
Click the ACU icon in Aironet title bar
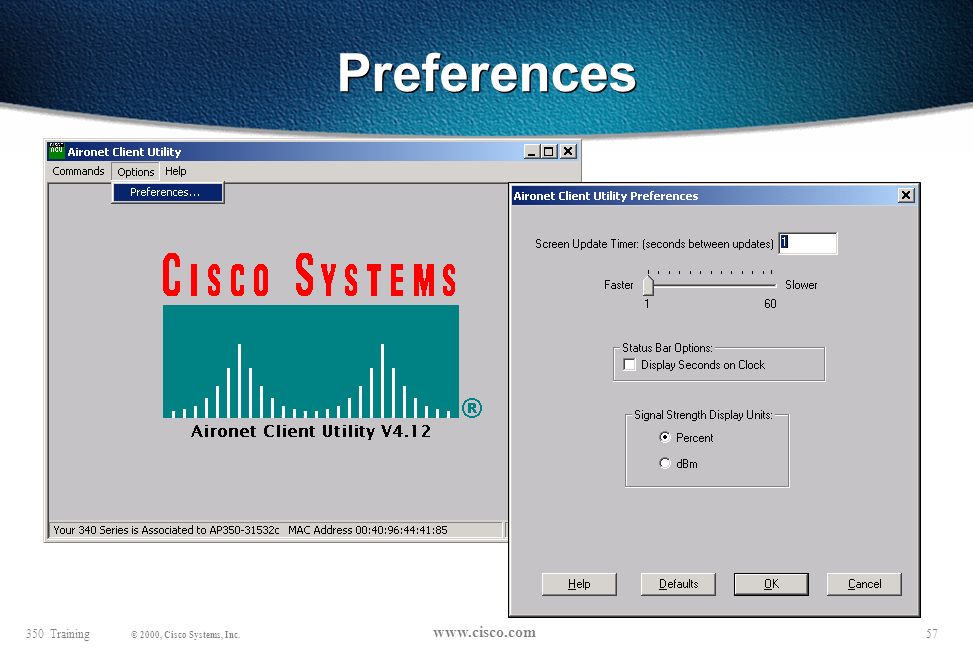coord(56,151)
